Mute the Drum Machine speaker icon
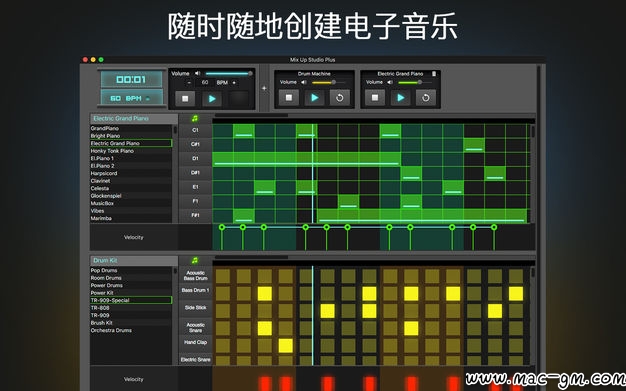Image resolution: width=626 pixels, height=391 pixels. pos(304,82)
